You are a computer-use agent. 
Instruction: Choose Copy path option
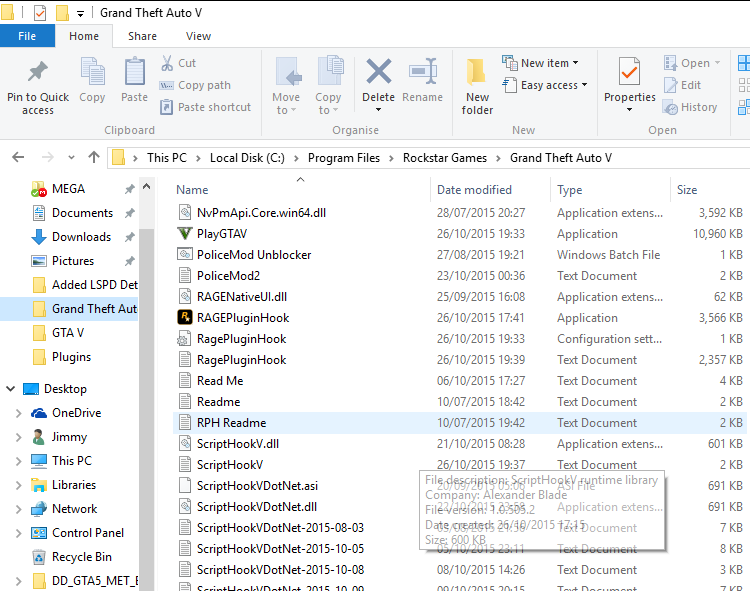pyautogui.click(x=195, y=85)
